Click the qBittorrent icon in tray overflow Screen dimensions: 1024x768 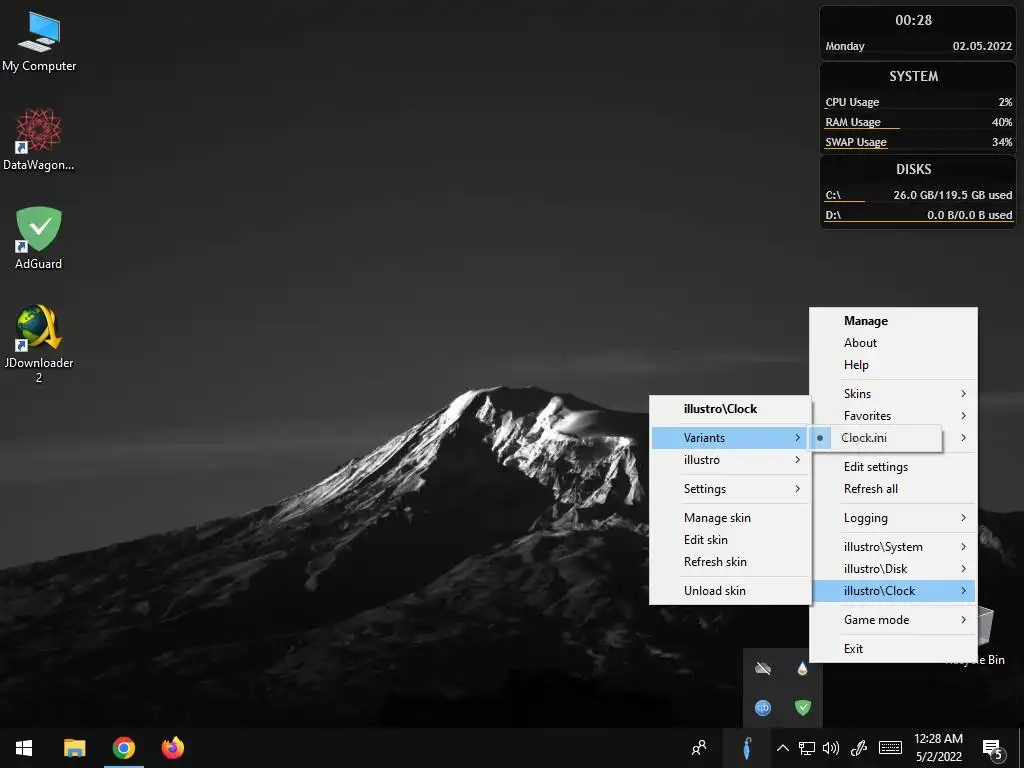(x=763, y=707)
